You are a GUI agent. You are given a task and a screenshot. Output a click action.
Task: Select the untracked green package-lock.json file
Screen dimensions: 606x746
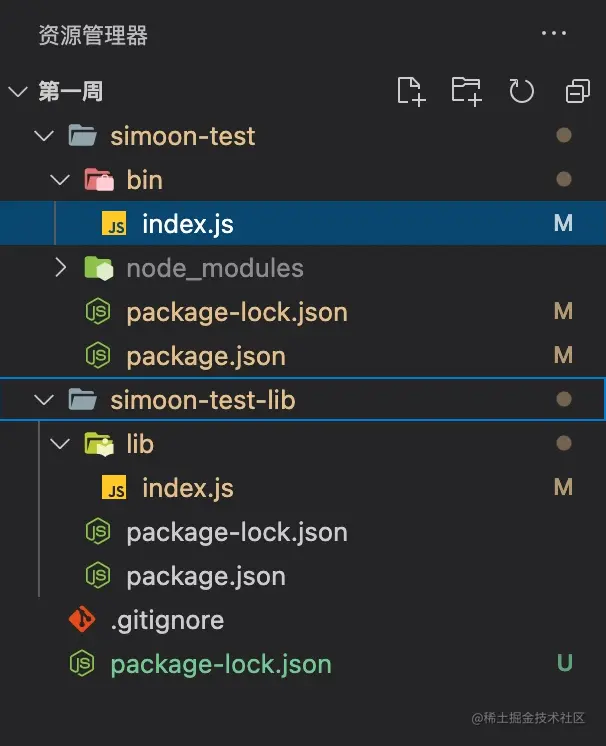click(220, 664)
